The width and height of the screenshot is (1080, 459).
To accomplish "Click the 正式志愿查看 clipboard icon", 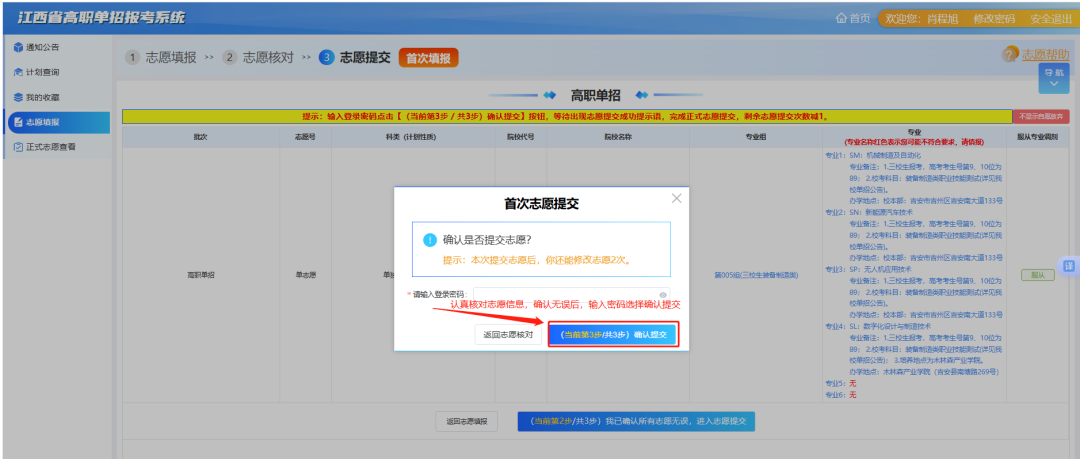I will tap(18, 147).
